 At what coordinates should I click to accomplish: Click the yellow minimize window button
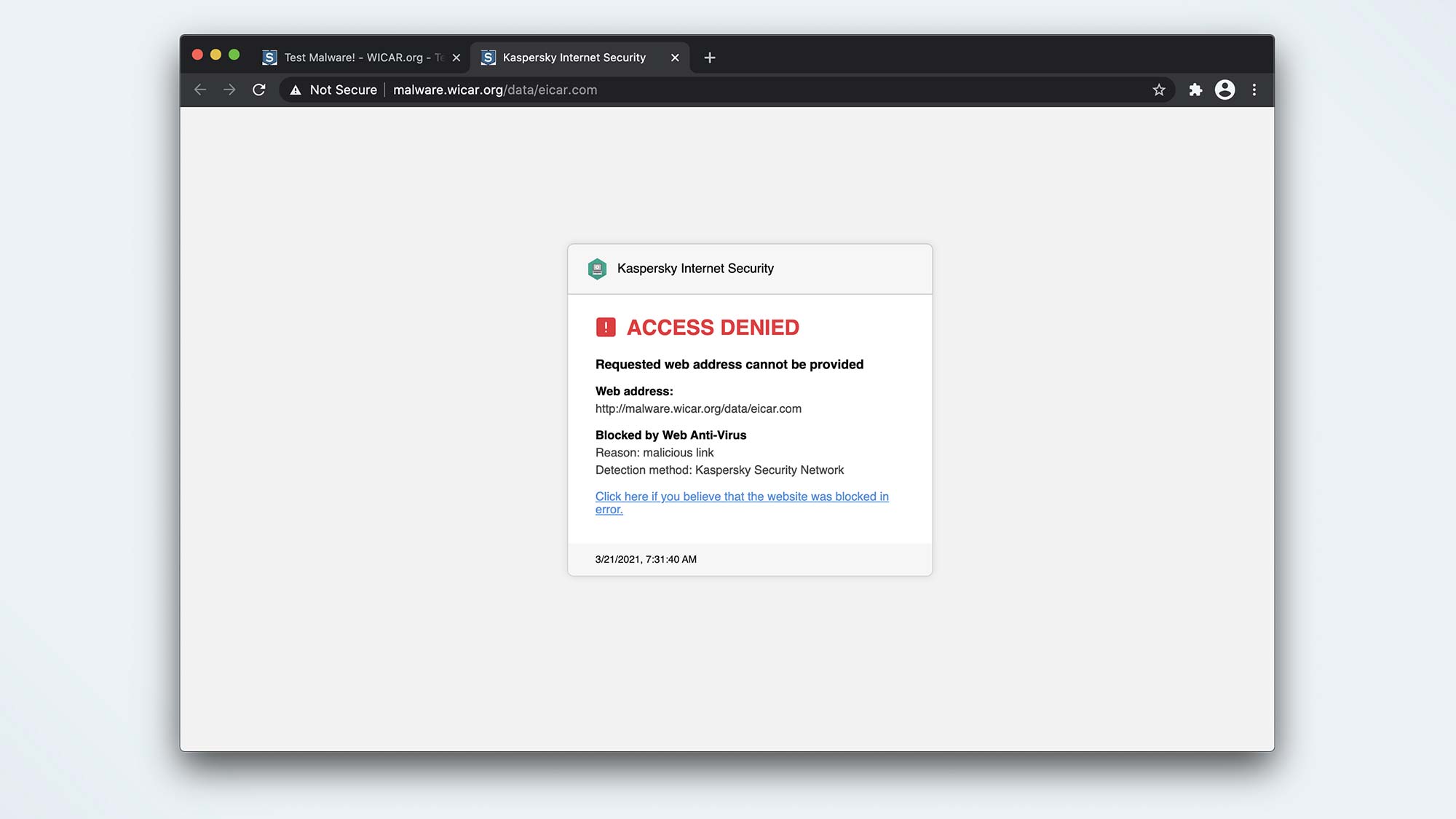[x=215, y=55]
